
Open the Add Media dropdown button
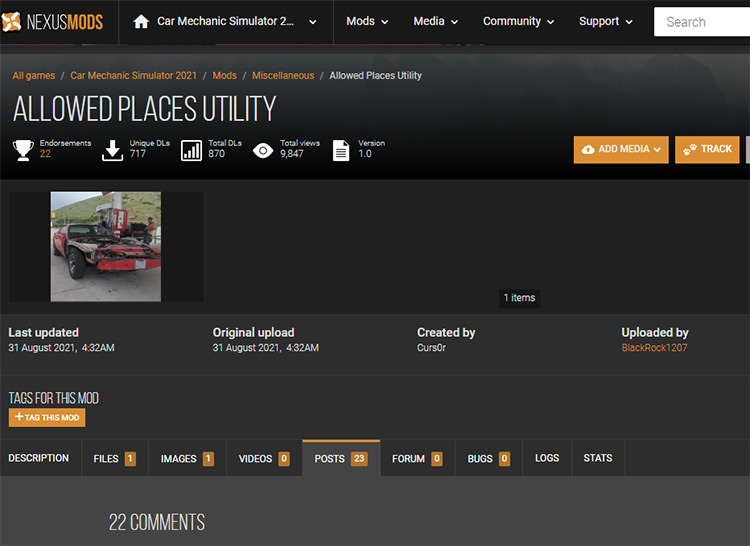(x=621, y=149)
